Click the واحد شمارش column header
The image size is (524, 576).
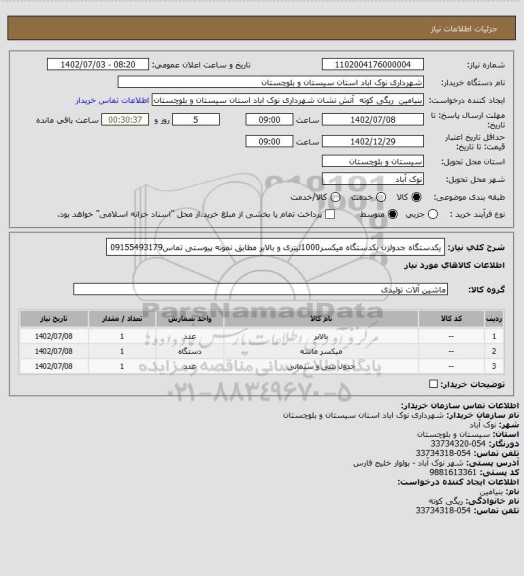click(190, 318)
